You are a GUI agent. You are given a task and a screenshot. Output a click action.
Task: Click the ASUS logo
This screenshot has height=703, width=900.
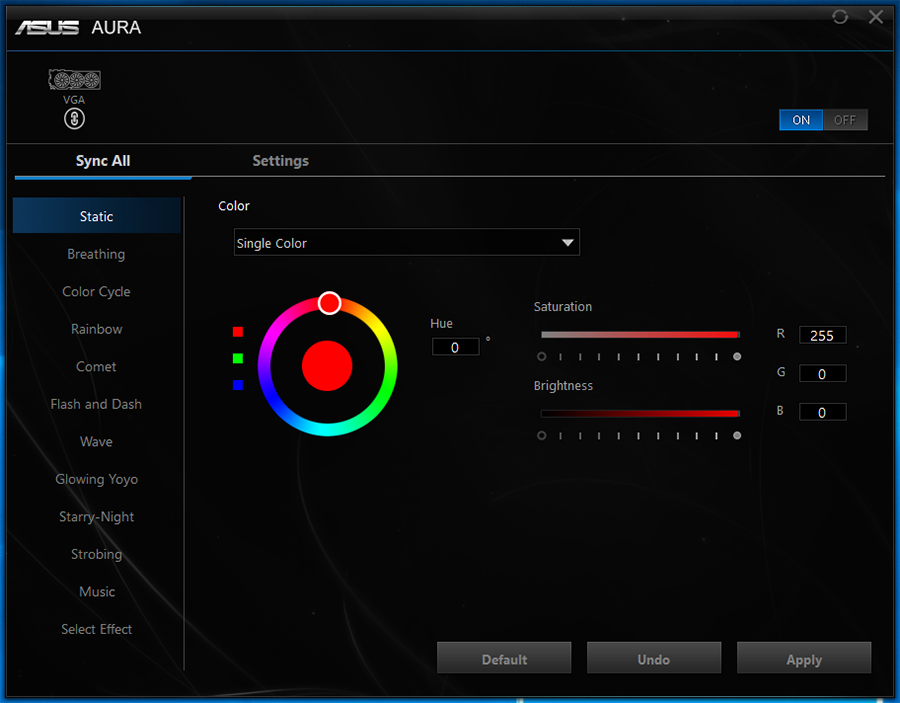point(47,28)
